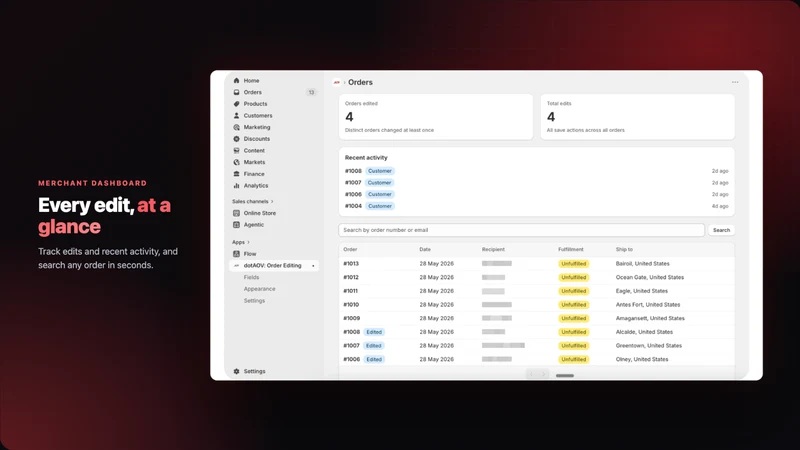Click Eagle, United States ship-to cell
This screenshot has width=800, height=450.
click(641, 291)
